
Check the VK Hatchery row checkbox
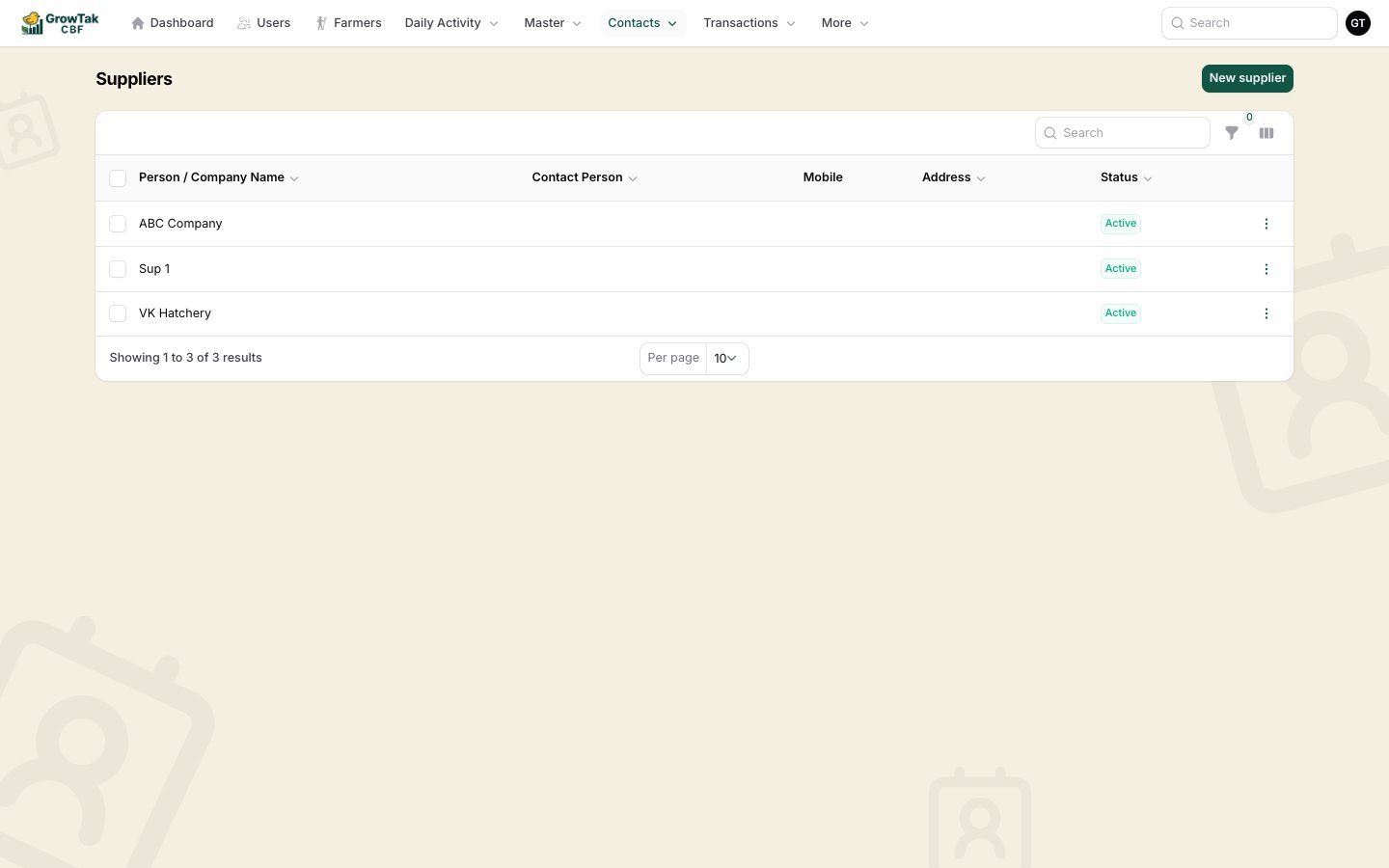[x=118, y=313]
